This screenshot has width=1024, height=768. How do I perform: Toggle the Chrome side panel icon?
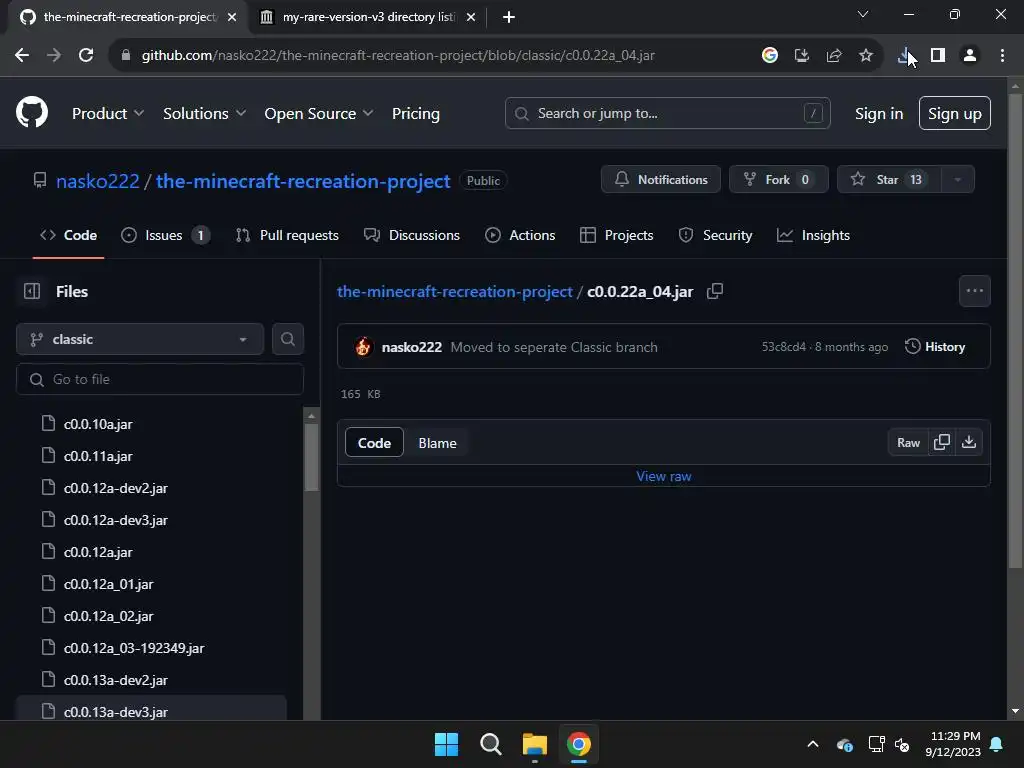938,56
